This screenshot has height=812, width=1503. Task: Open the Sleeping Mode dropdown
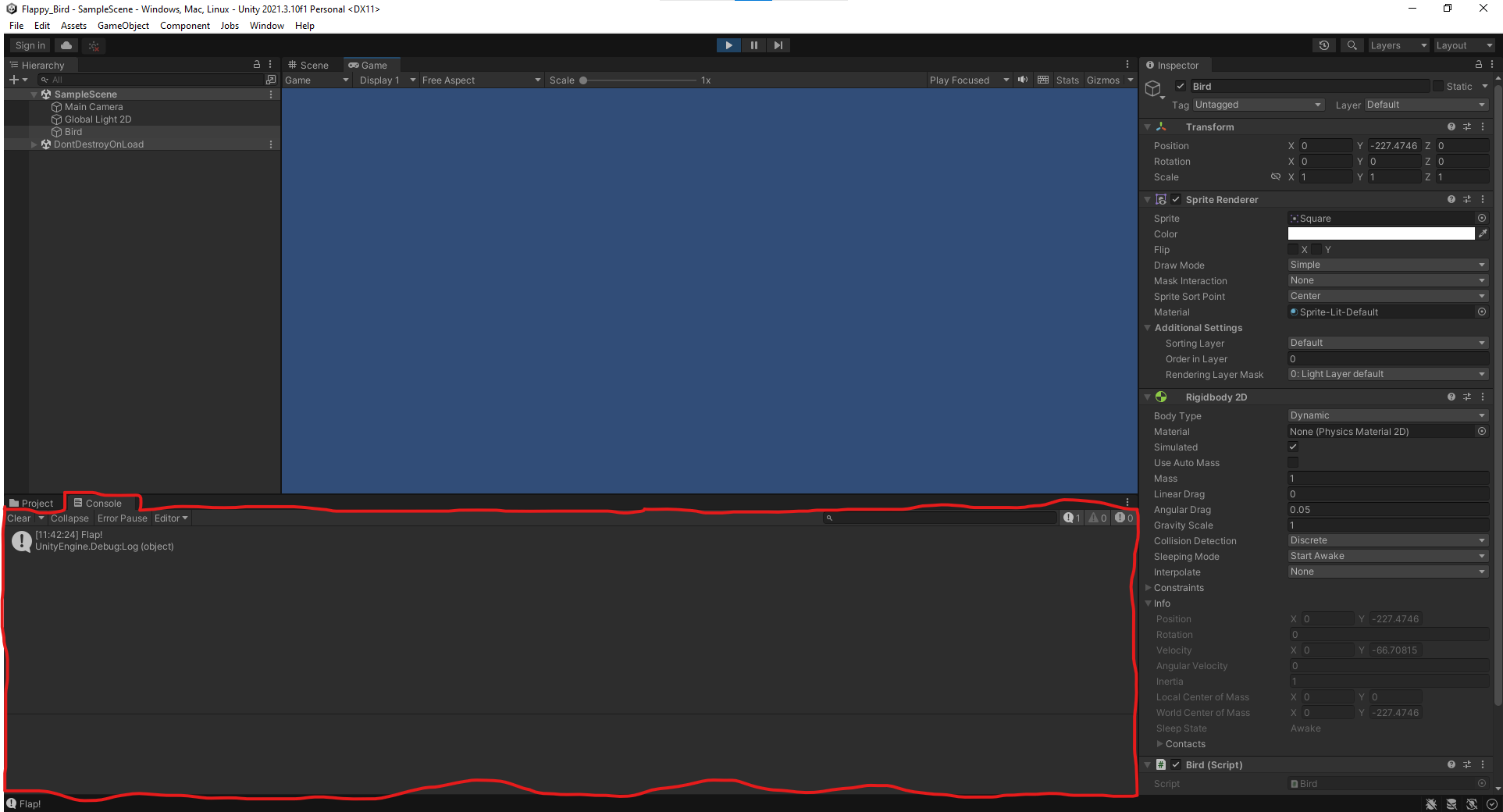1387,556
